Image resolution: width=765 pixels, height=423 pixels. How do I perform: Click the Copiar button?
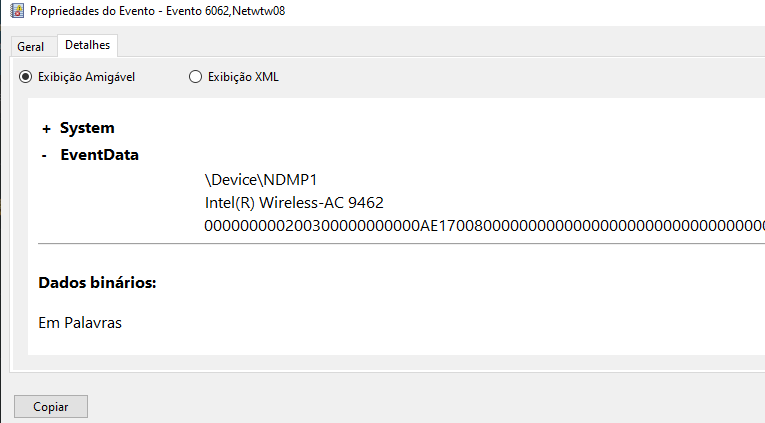(51, 406)
